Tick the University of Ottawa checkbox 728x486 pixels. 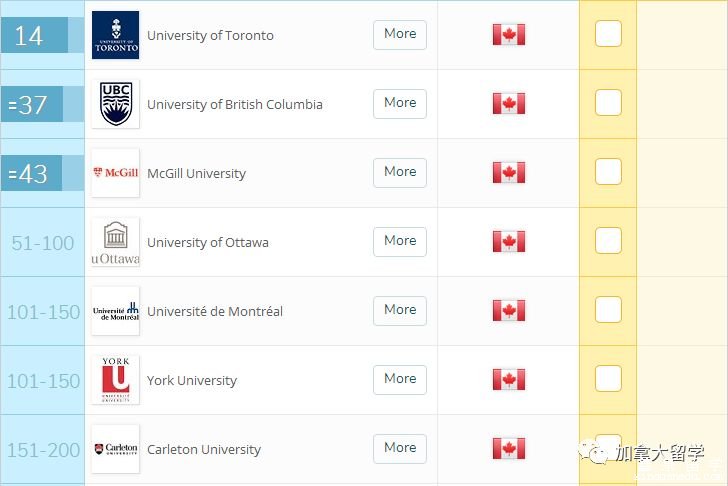click(x=608, y=240)
